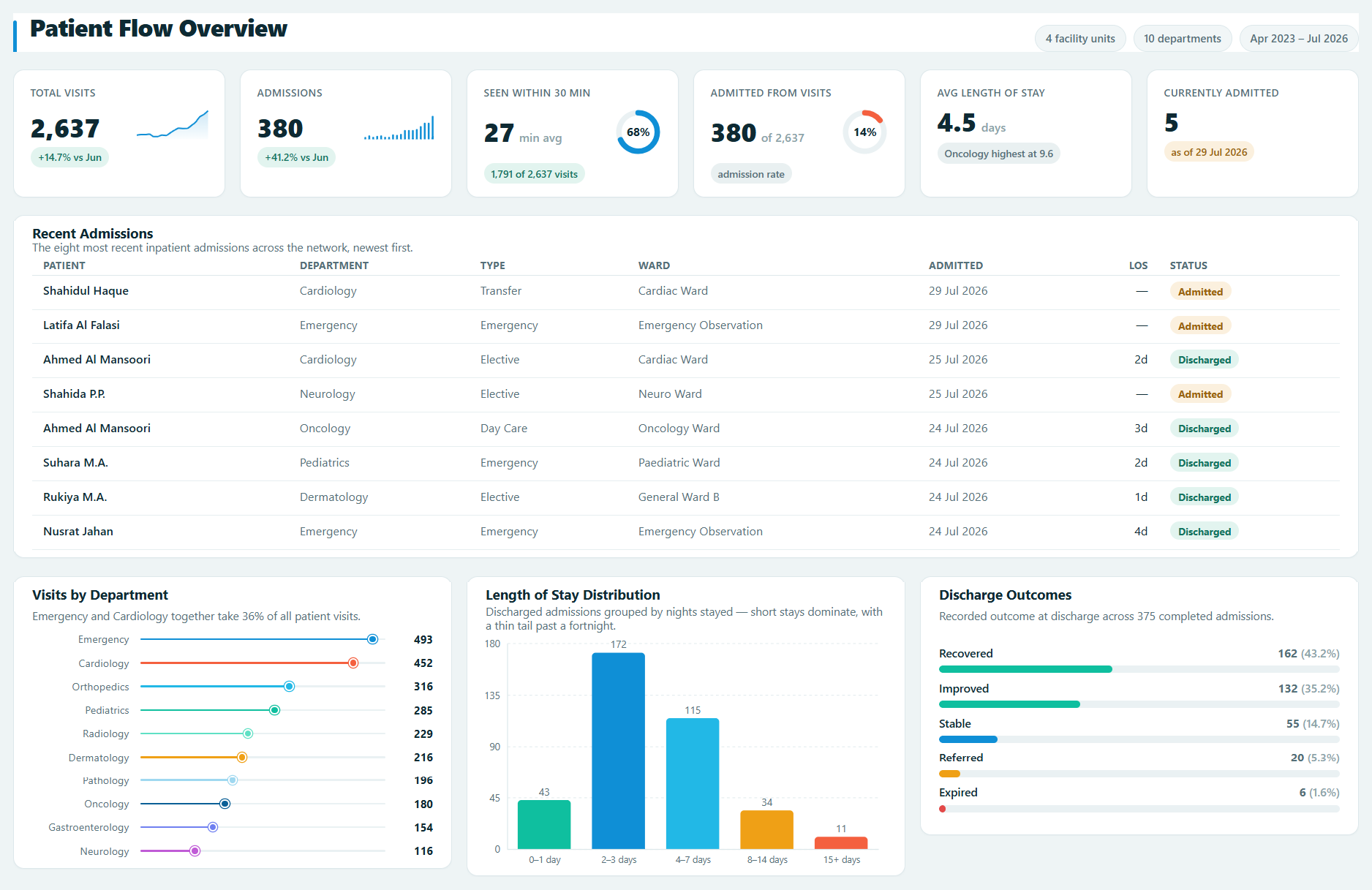Click the Admissions mini bar chart

pyautogui.click(x=399, y=127)
